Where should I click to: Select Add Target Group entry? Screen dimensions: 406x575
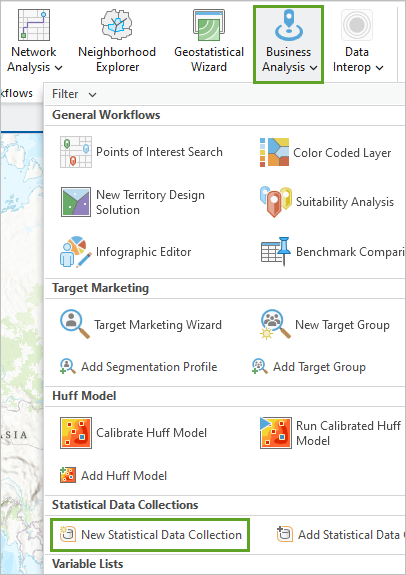pos(308,367)
